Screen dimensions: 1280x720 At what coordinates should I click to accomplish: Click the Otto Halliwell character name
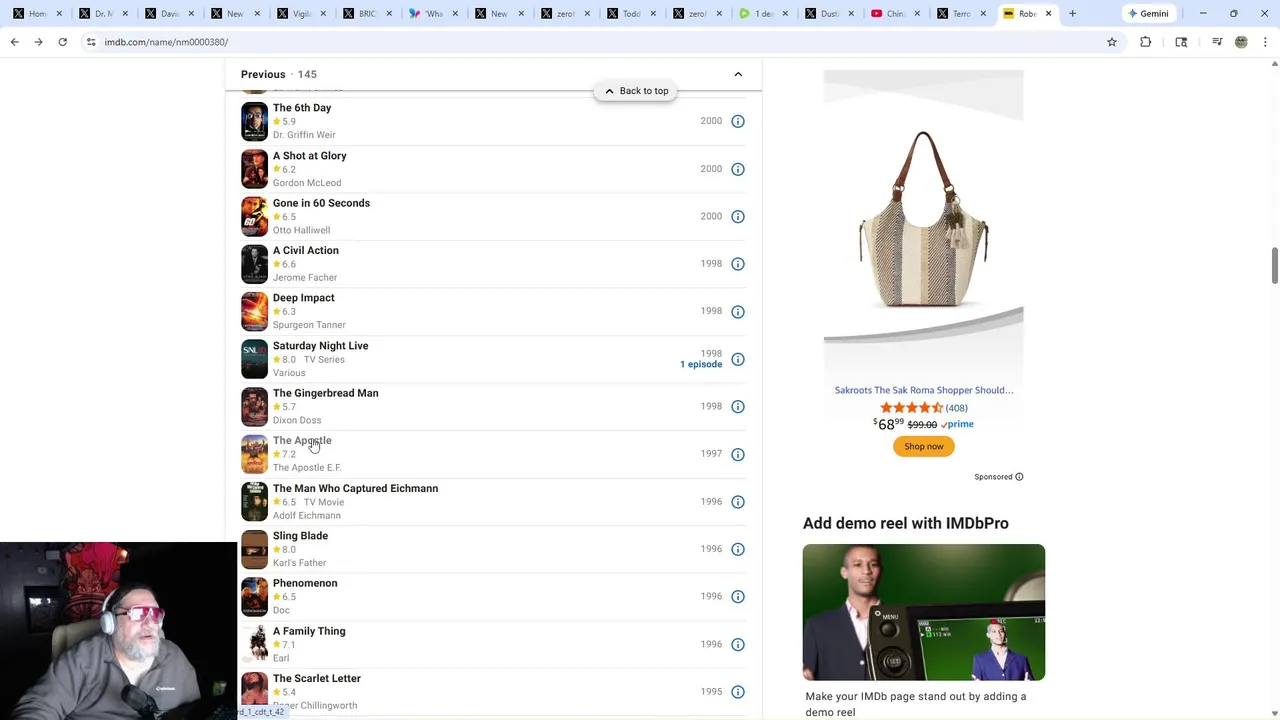(x=301, y=230)
